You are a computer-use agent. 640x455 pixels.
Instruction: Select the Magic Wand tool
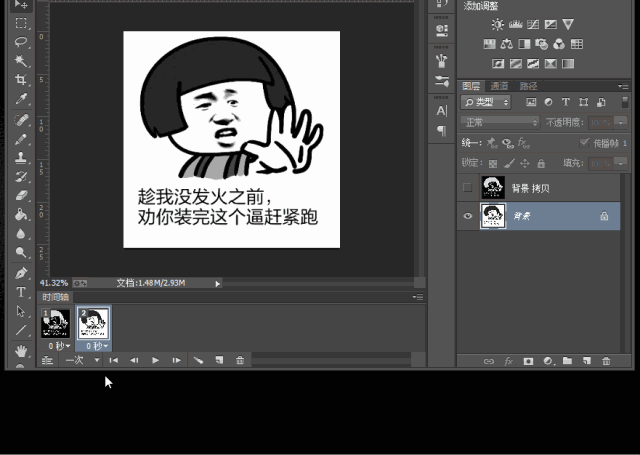click(21, 61)
